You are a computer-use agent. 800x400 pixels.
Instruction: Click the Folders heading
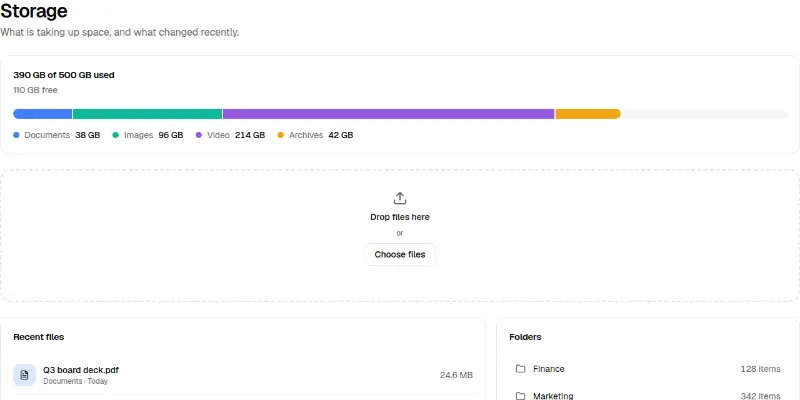click(x=525, y=337)
